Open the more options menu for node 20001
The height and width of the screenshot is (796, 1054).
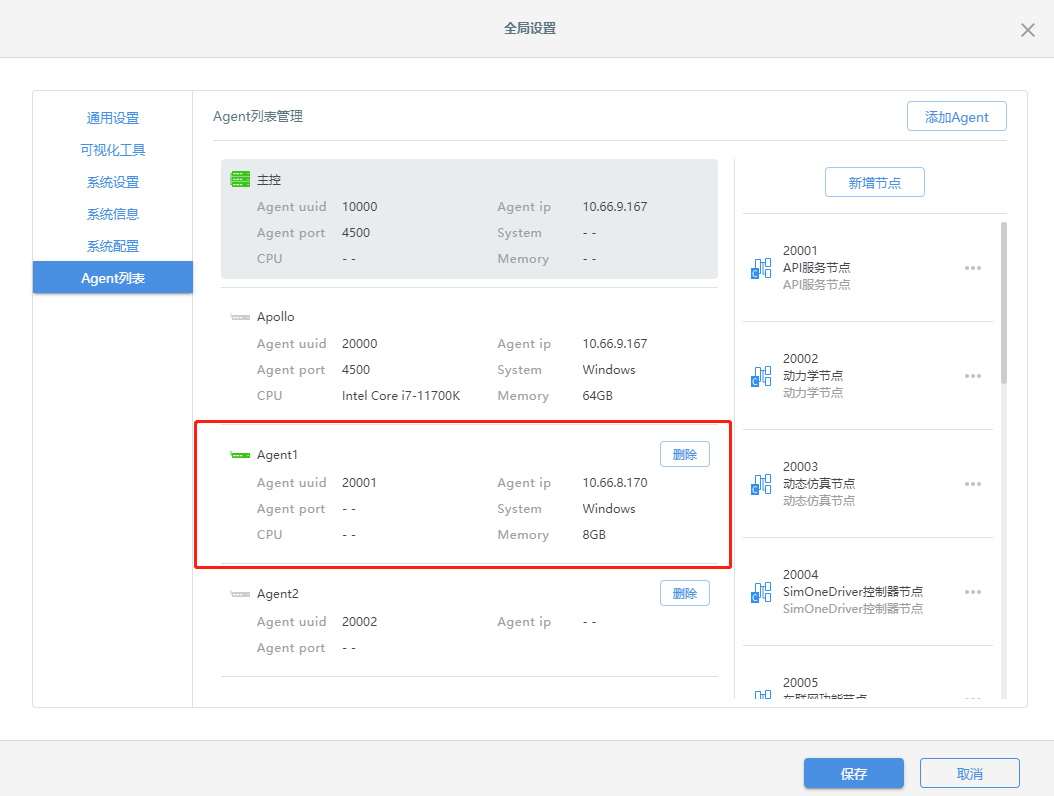[x=972, y=268]
